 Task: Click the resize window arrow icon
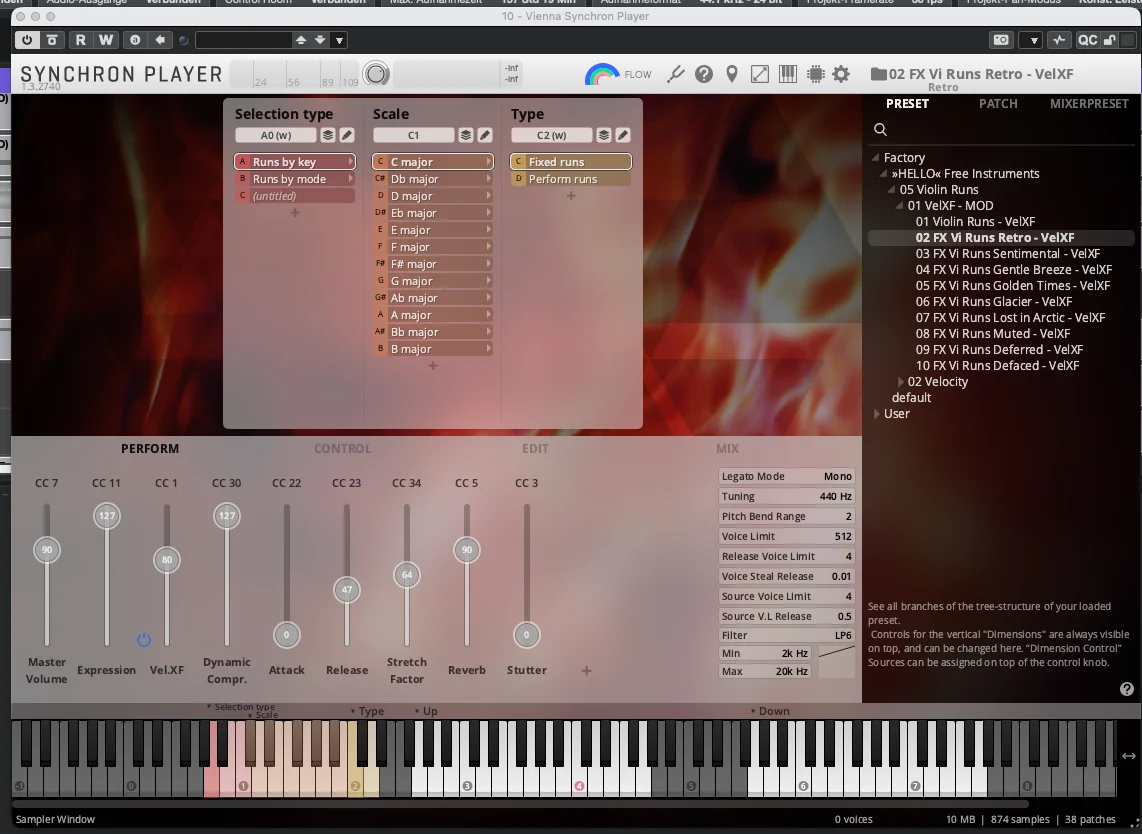[x=760, y=74]
